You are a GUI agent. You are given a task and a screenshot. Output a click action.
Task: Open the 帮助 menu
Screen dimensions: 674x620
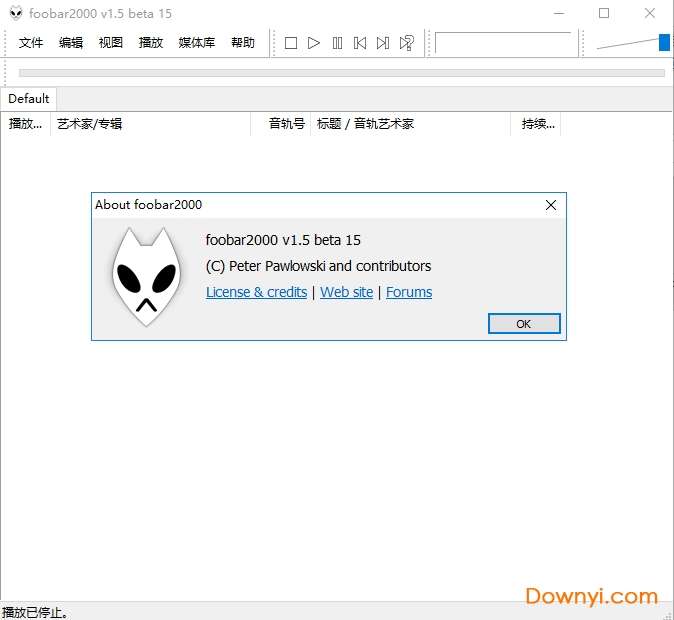click(243, 43)
